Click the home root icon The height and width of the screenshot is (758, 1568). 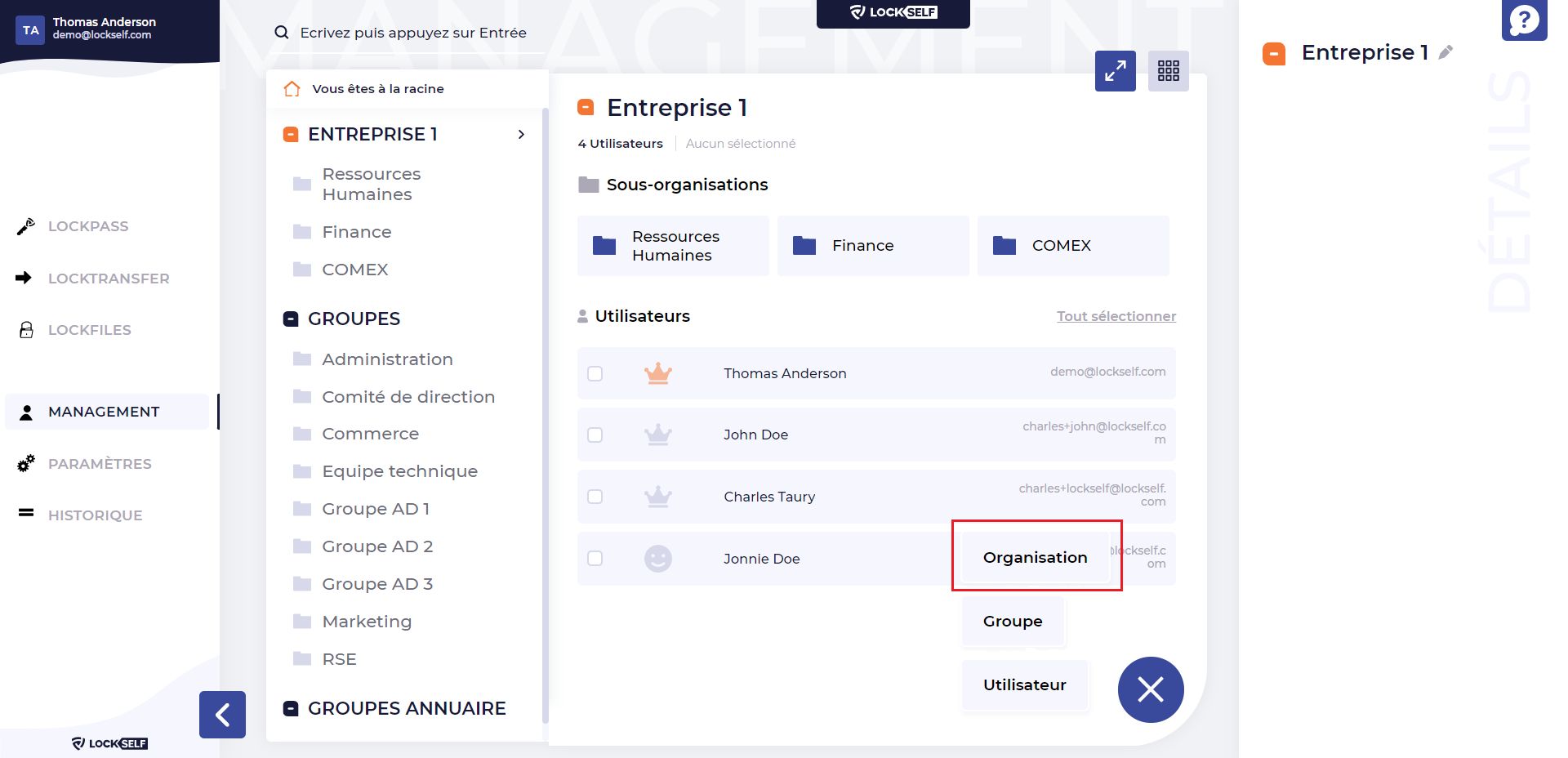[292, 89]
